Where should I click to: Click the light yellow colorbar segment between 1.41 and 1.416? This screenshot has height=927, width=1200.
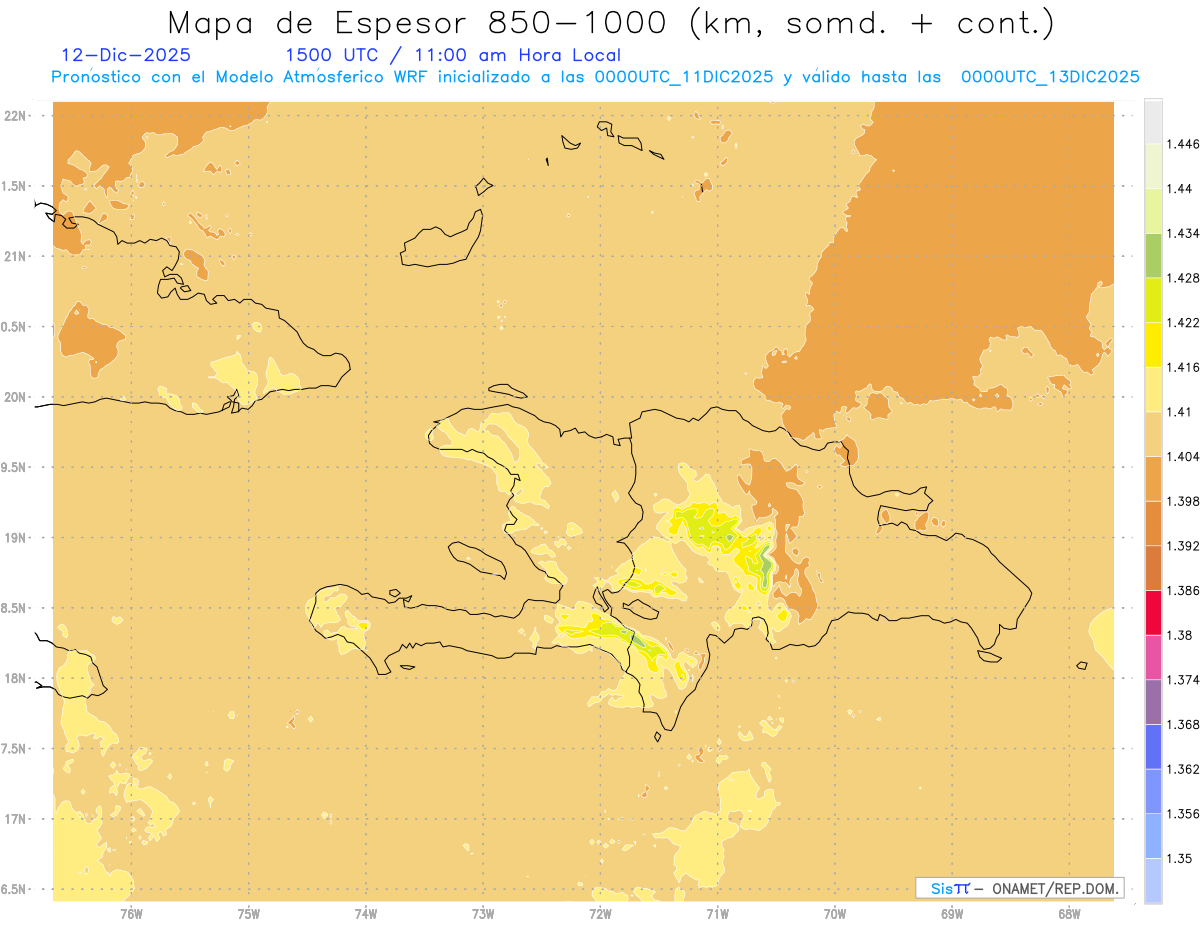pos(1153,389)
